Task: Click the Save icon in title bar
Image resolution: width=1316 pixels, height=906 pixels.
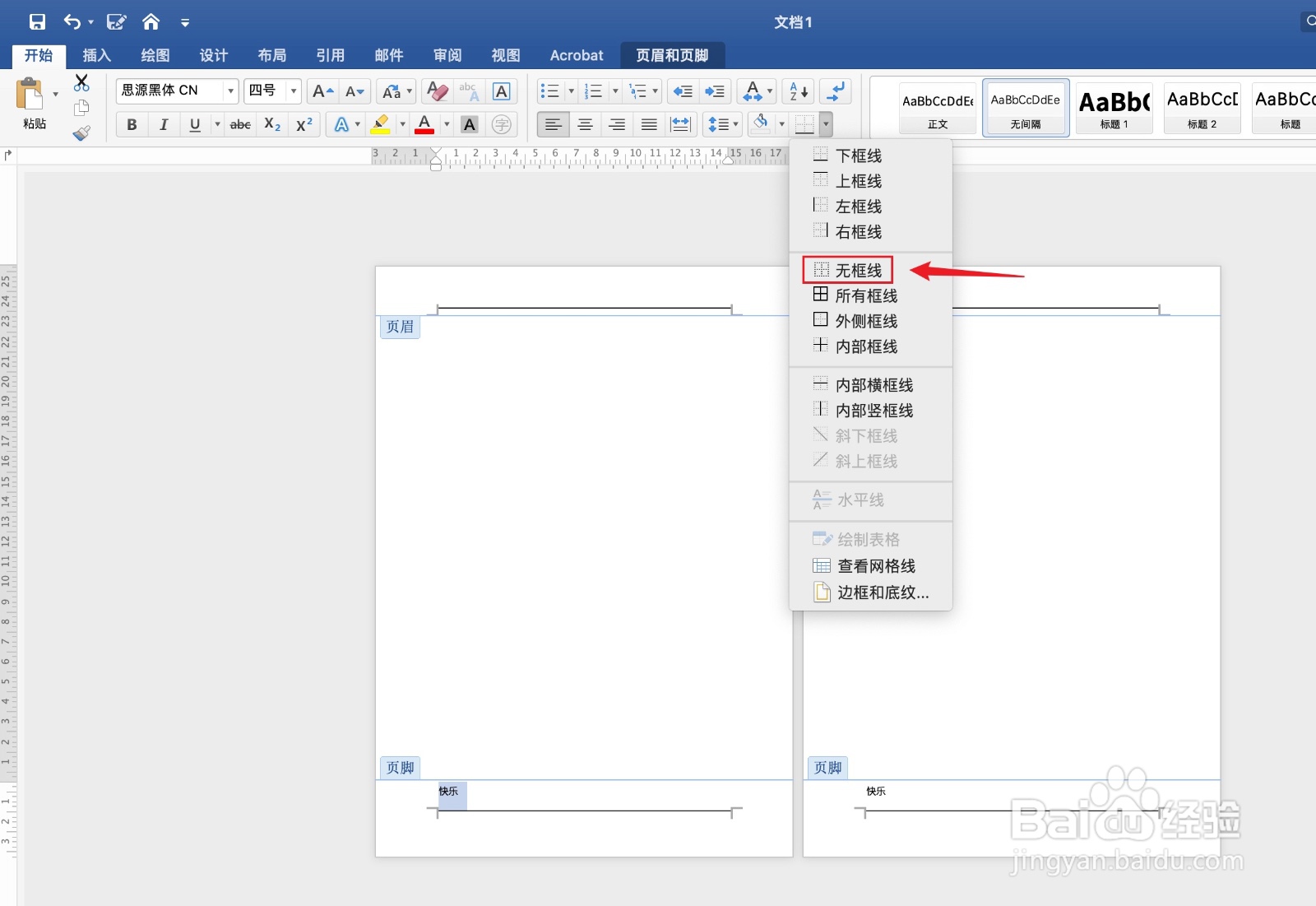Action: (37, 22)
